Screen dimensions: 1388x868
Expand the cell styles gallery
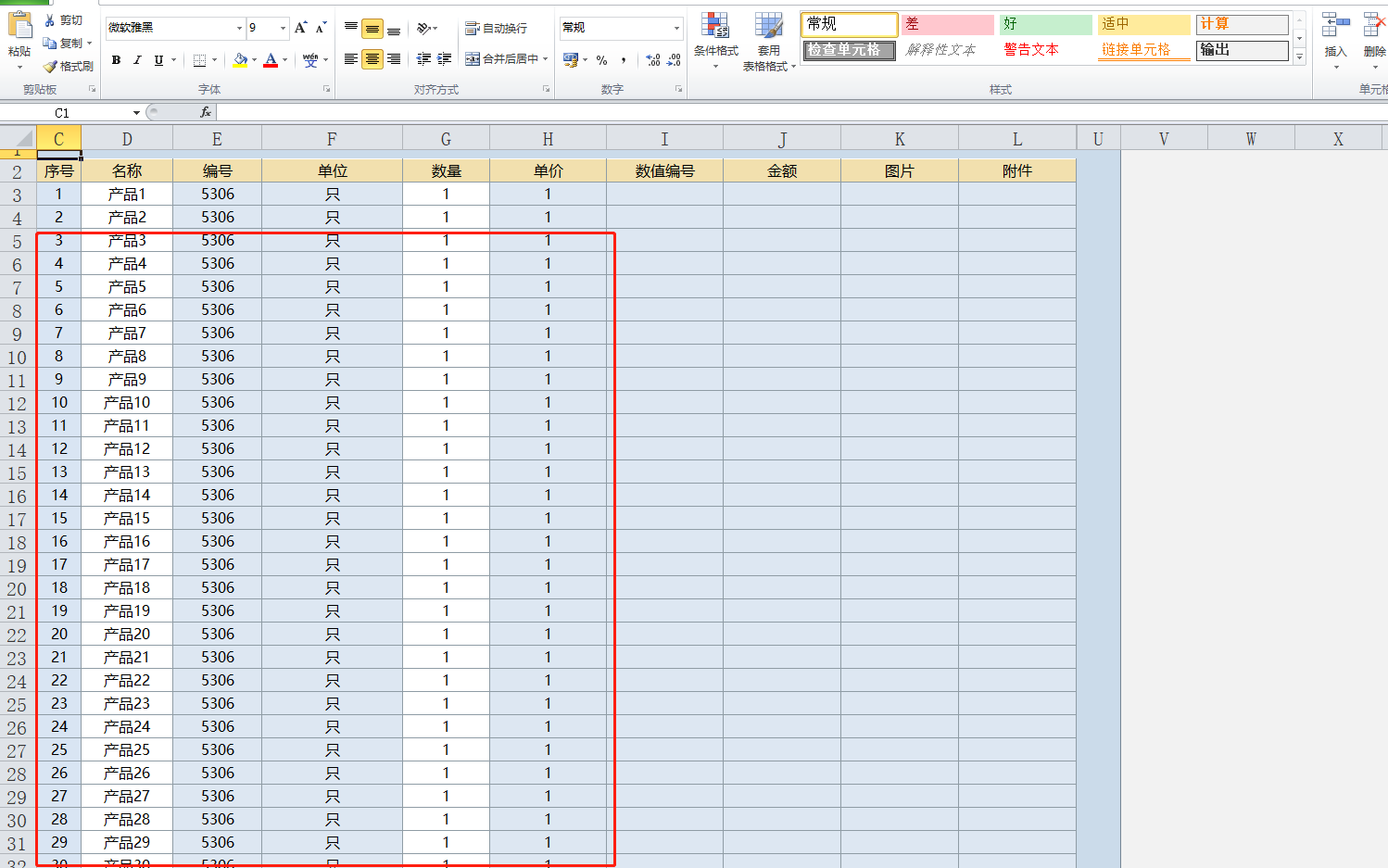pos(1300,57)
